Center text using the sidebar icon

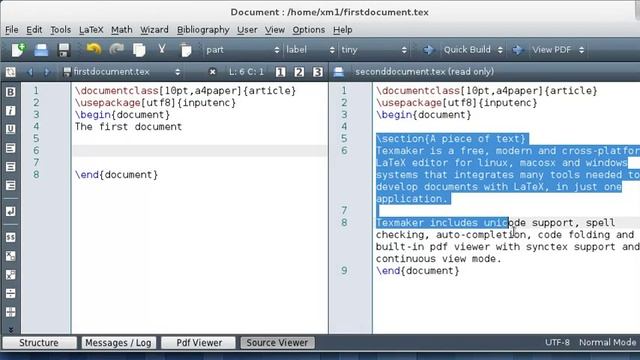[x=11, y=167]
